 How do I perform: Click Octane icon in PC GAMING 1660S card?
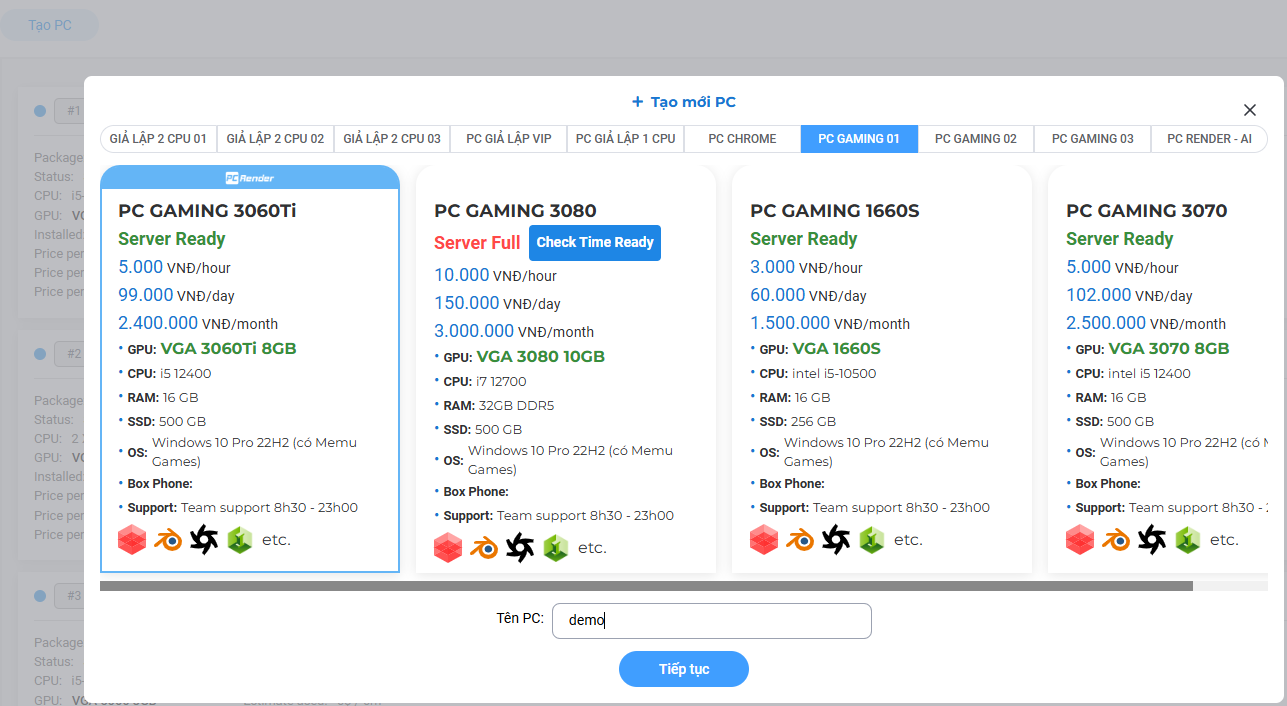pyautogui.click(x=836, y=540)
